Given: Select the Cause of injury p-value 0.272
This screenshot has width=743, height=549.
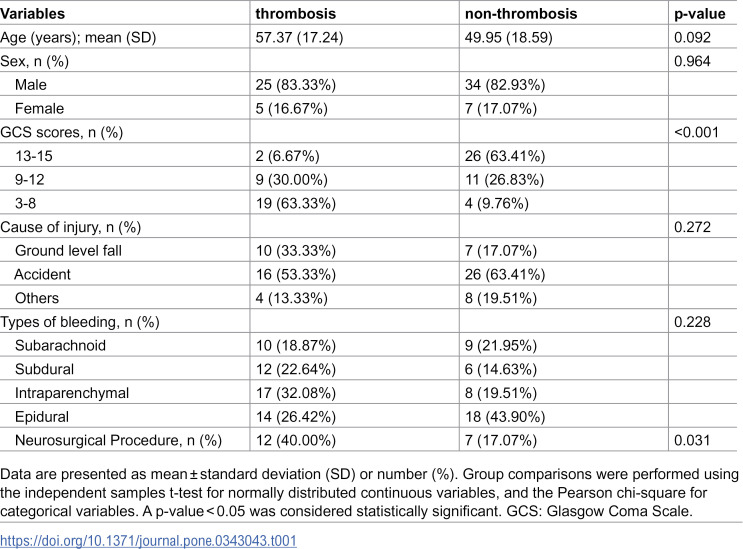Looking at the screenshot, I should pos(692,227).
